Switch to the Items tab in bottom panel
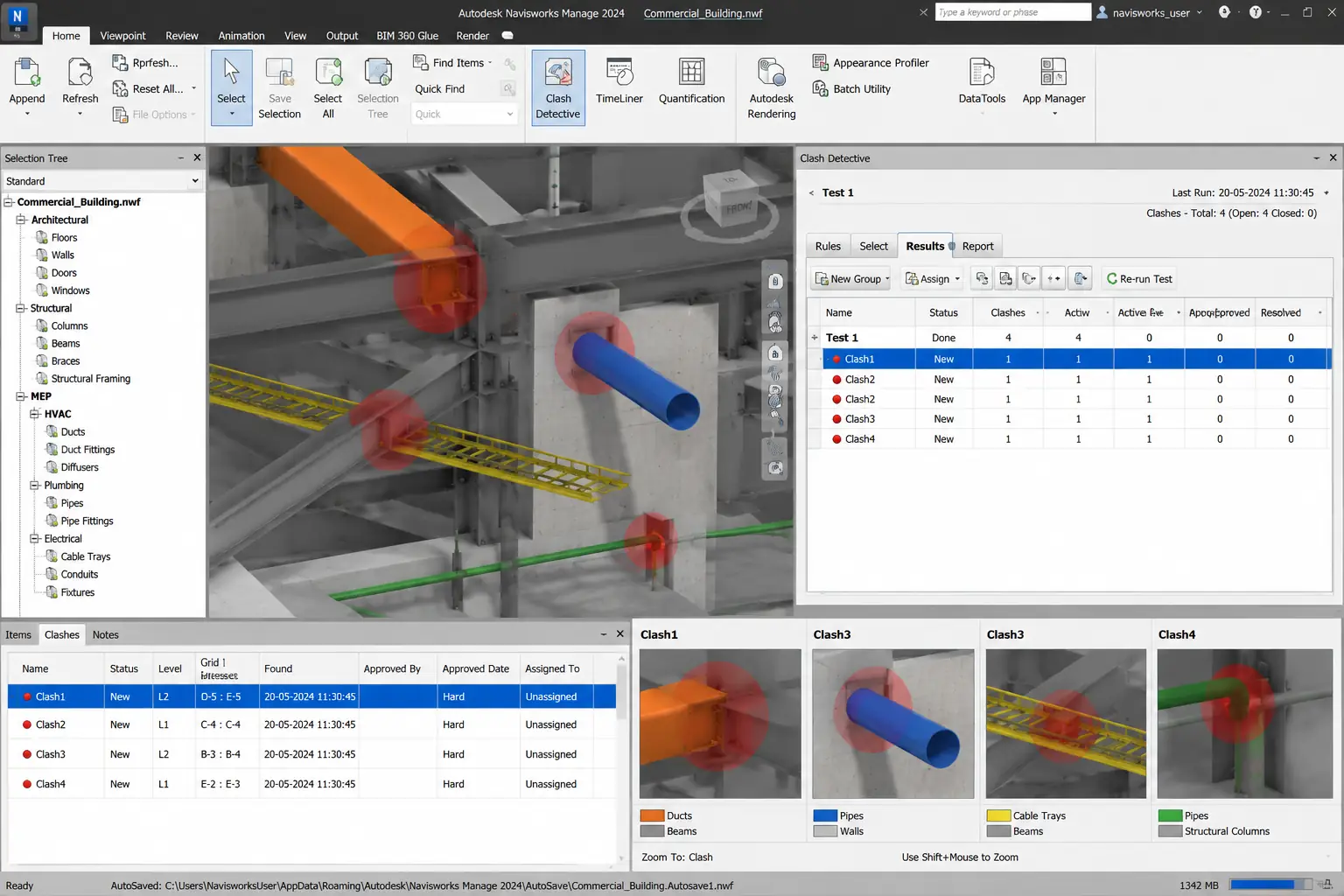1344x896 pixels. click(18, 634)
